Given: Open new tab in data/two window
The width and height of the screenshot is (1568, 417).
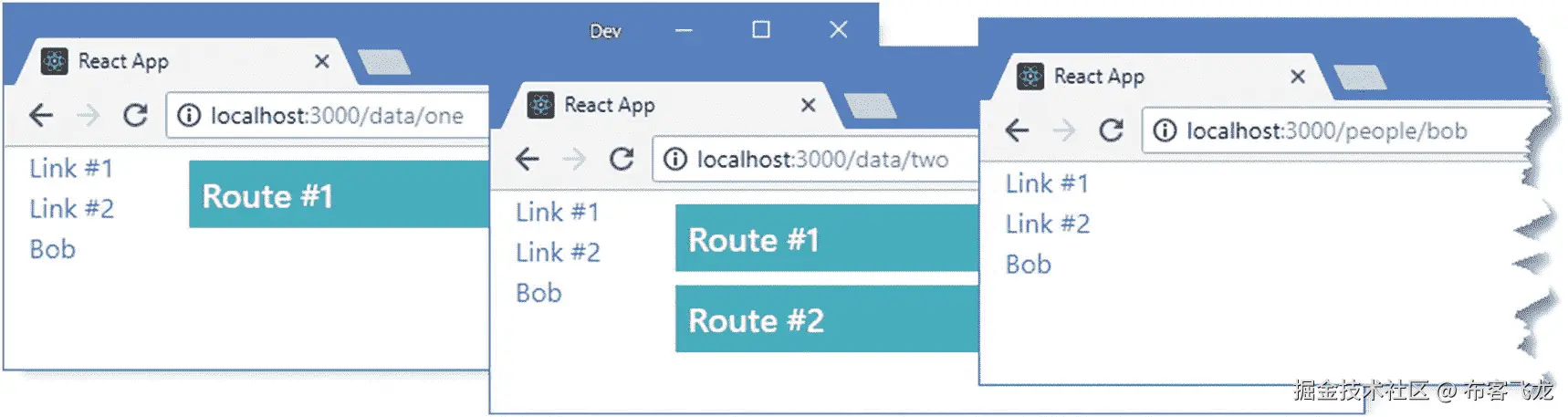Looking at the screenshot, I should 870,106.
